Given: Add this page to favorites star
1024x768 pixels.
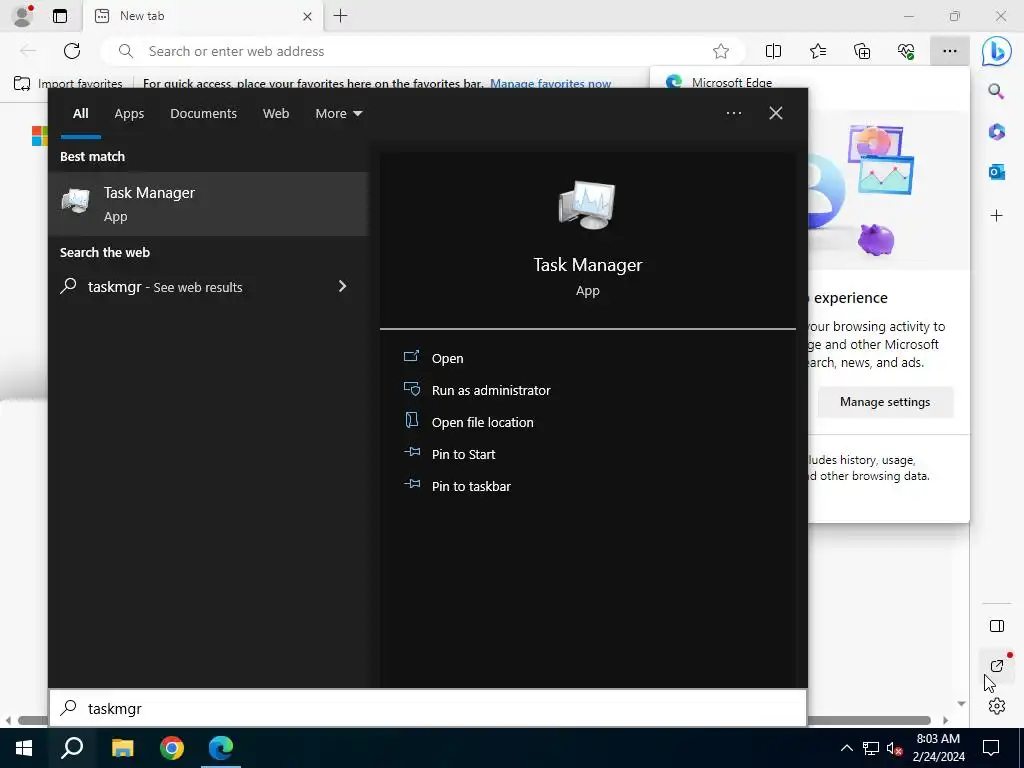Looking at the screenshot, I should tap(720, 51).
